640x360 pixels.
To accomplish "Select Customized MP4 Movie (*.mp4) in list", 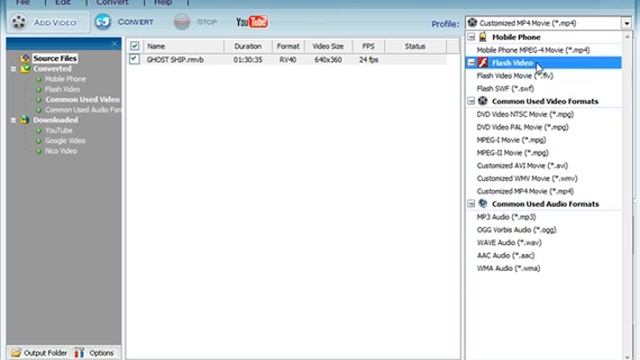I will click(x=525, y=191).
